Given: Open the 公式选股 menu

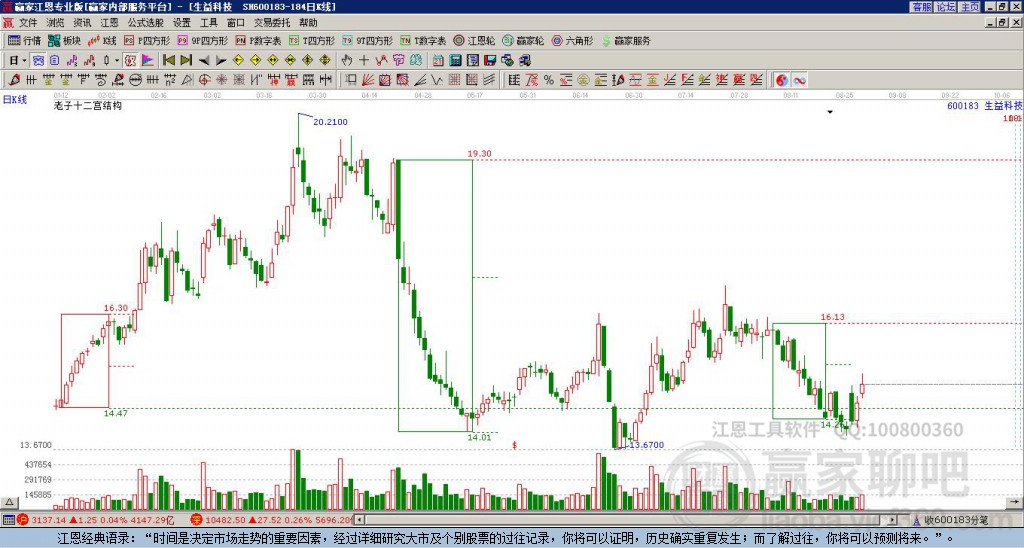Looking at the screenshot, I should 146,23.
